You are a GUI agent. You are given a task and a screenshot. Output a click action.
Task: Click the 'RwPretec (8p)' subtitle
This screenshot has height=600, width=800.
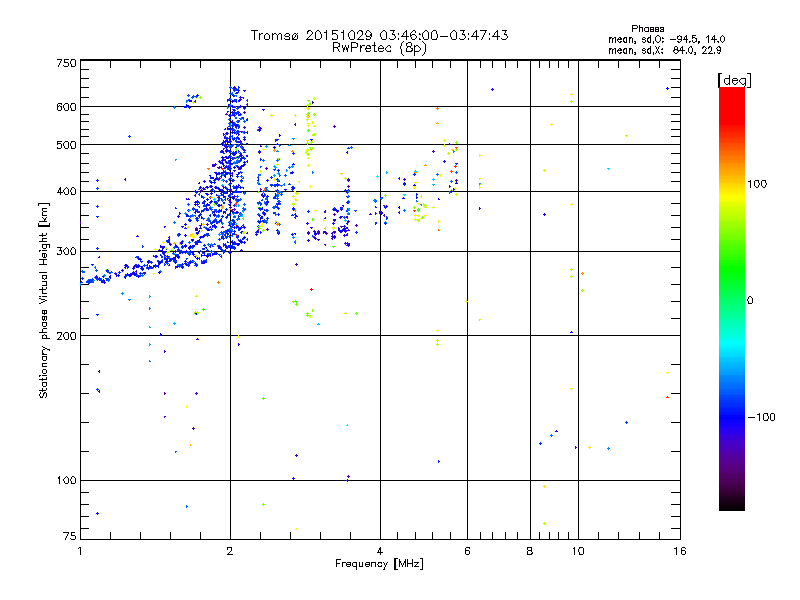(379, 48)
